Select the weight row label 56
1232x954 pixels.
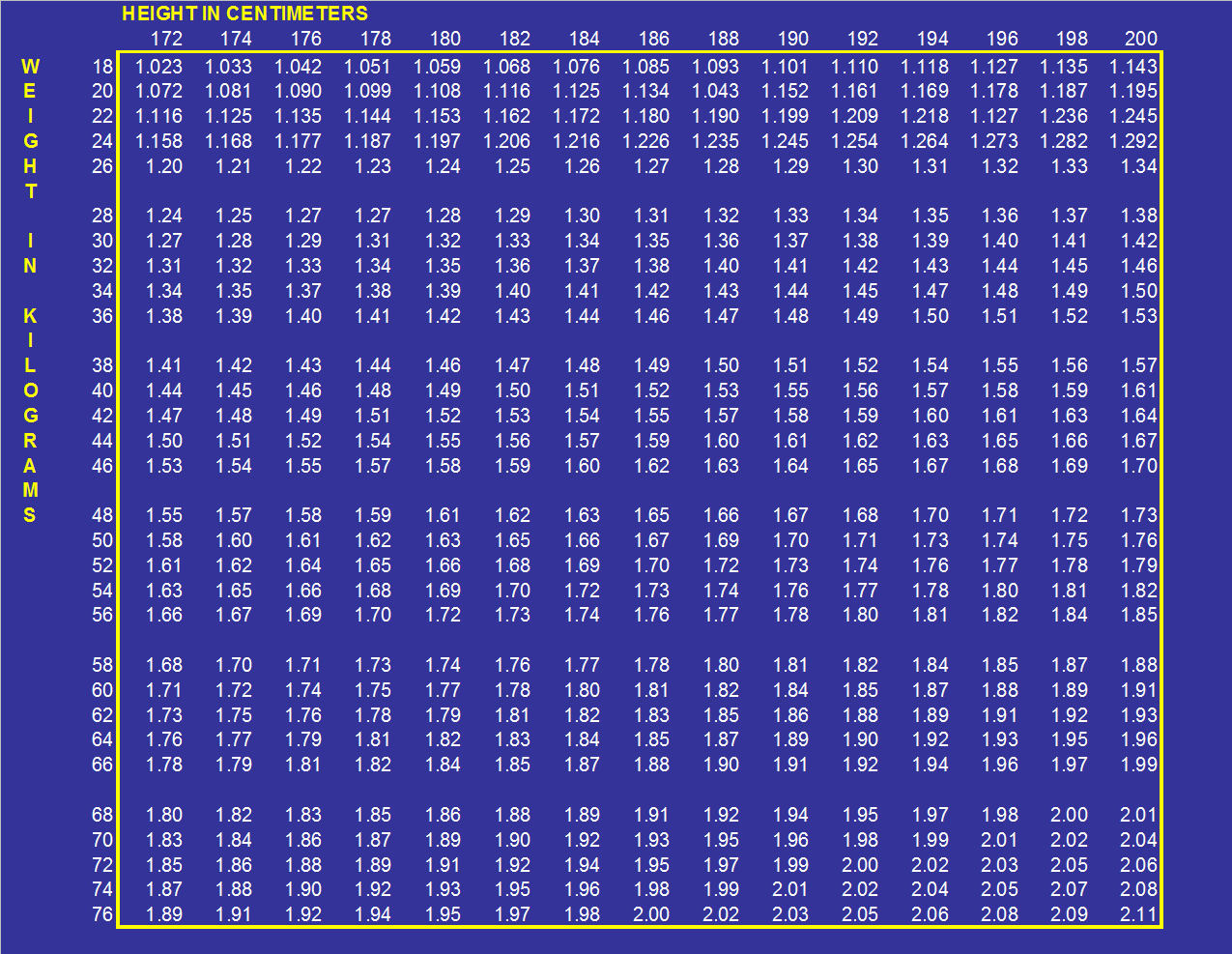[x=102, y=615]
